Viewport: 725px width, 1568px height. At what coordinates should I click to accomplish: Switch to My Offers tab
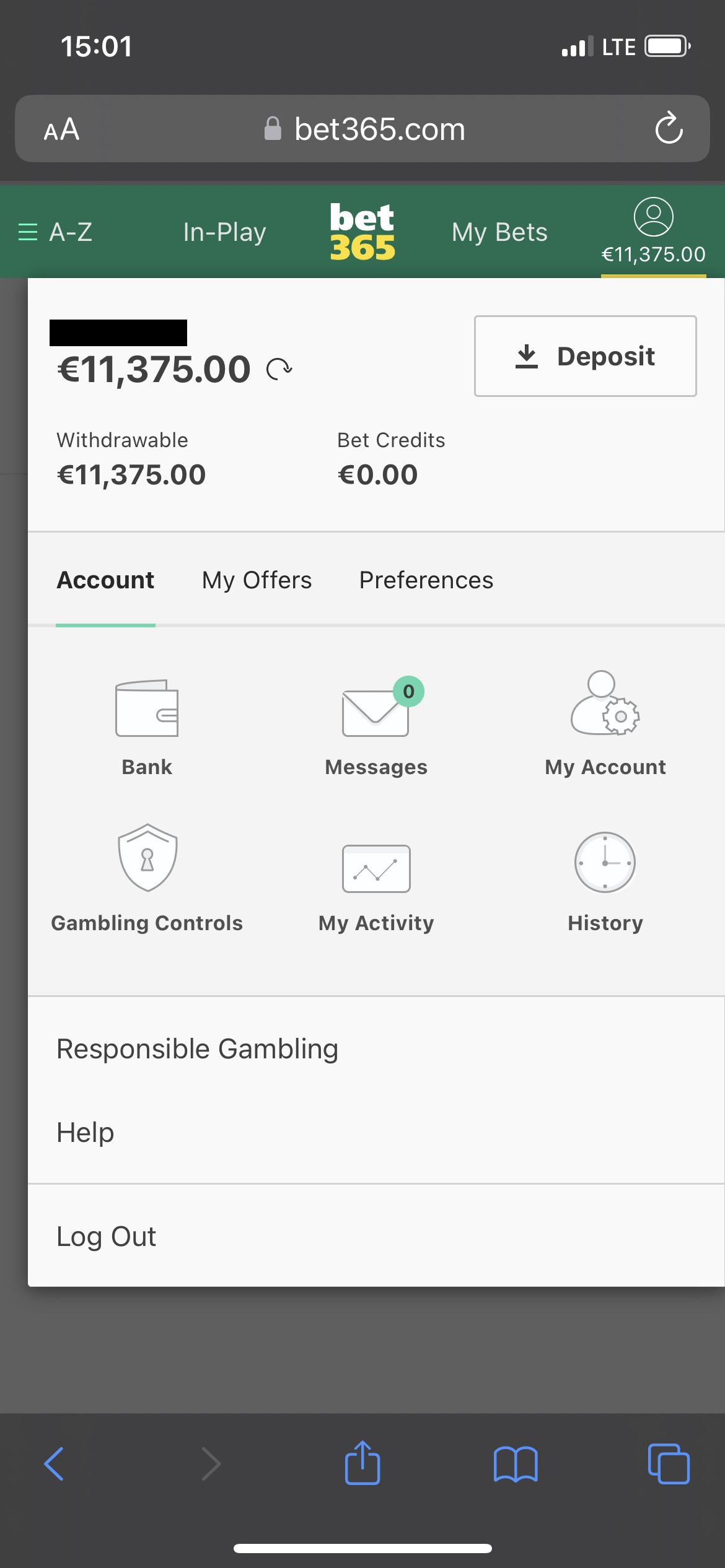(x=257, y=580)
